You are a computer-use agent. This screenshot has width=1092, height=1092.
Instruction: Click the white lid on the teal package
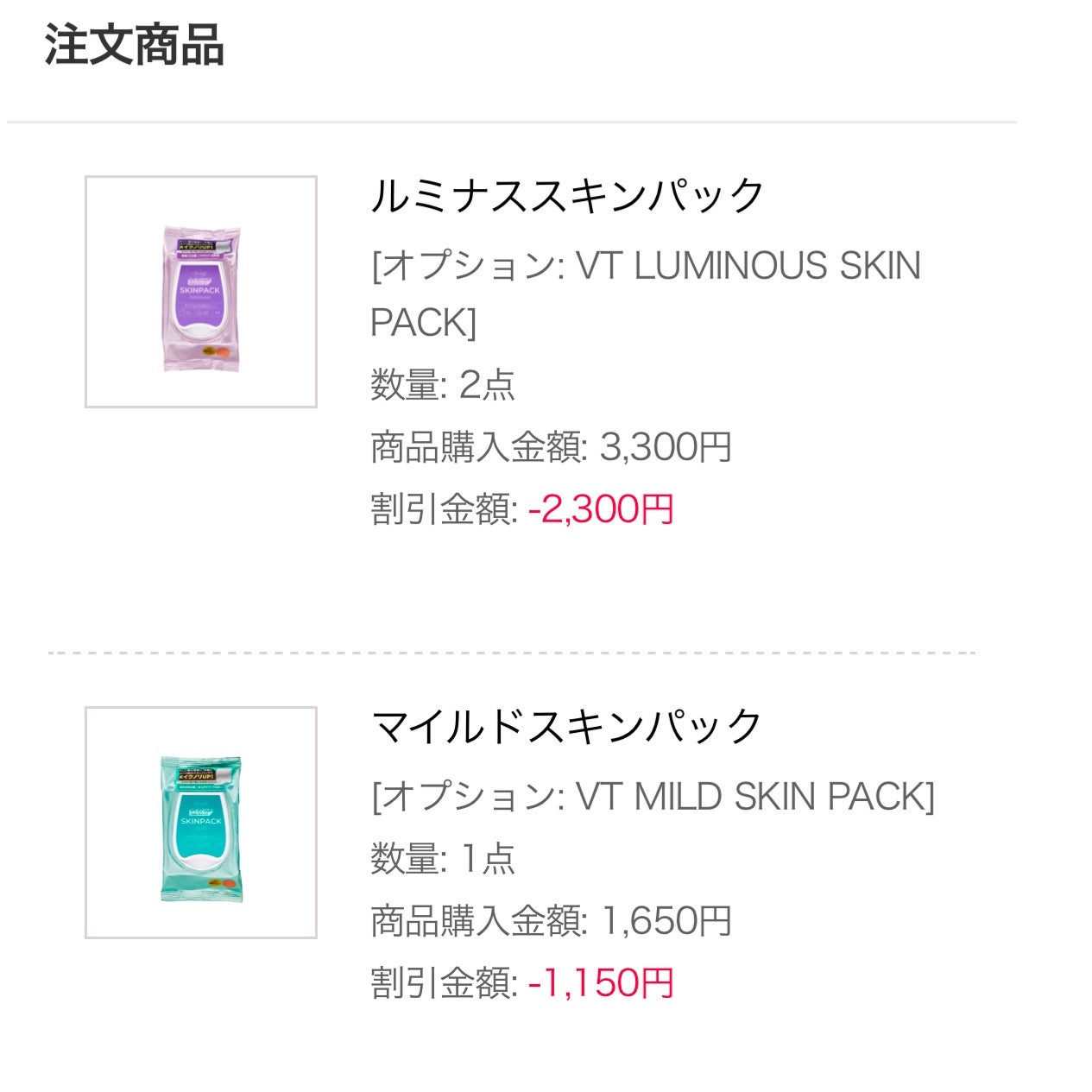tap(200, 862)
